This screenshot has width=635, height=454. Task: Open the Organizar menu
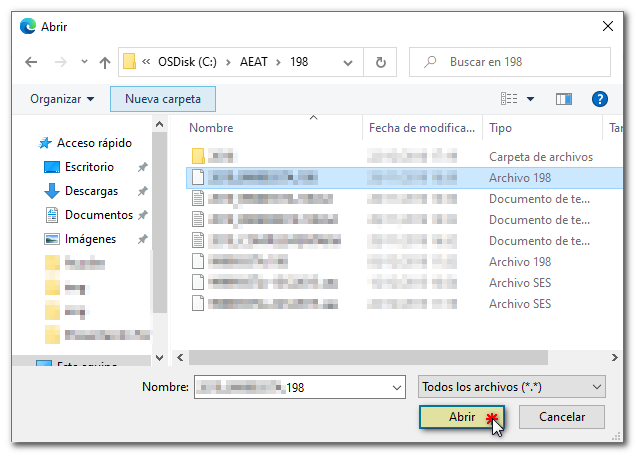62,99
